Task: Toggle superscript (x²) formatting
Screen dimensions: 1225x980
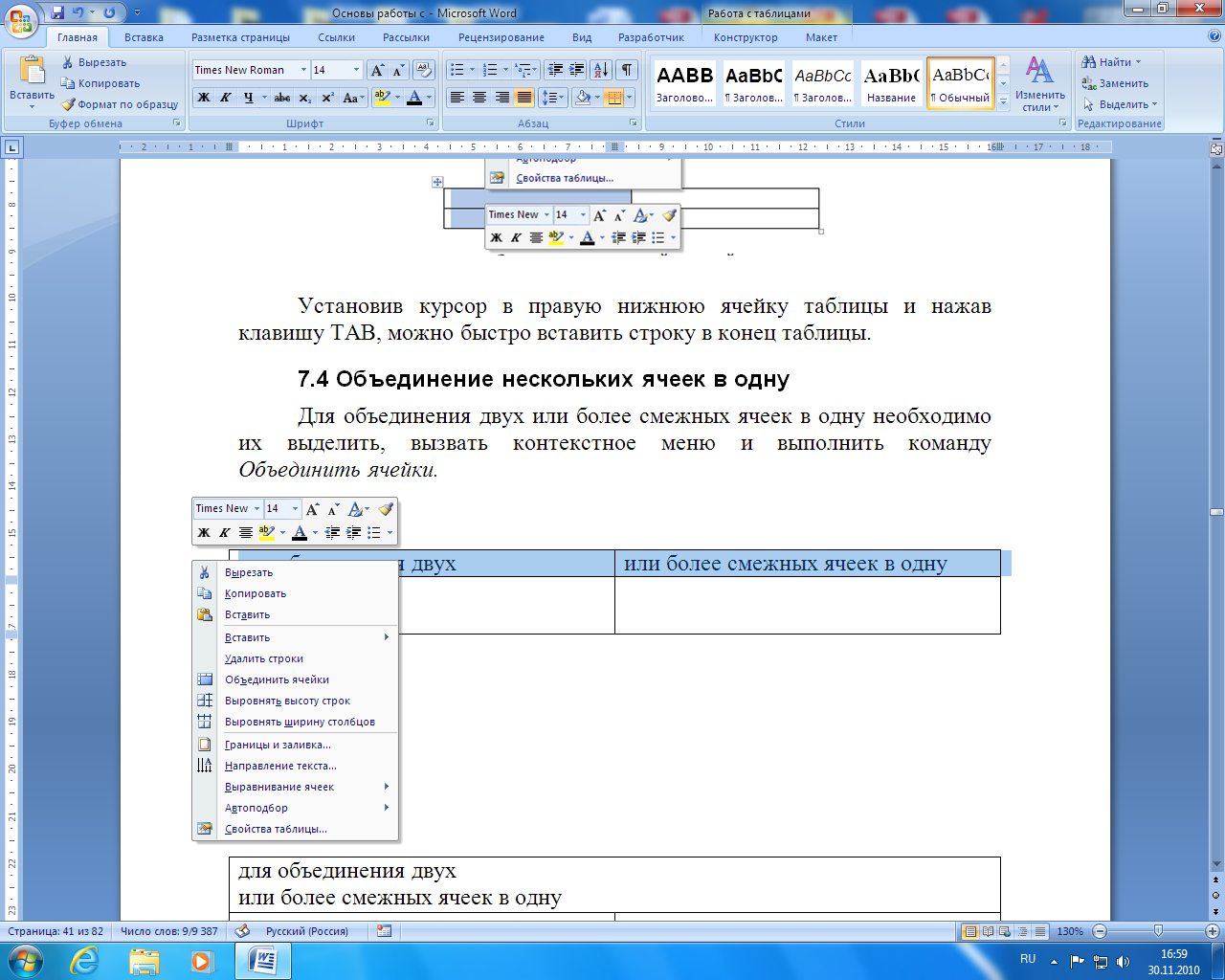Action: click(327, 98)
